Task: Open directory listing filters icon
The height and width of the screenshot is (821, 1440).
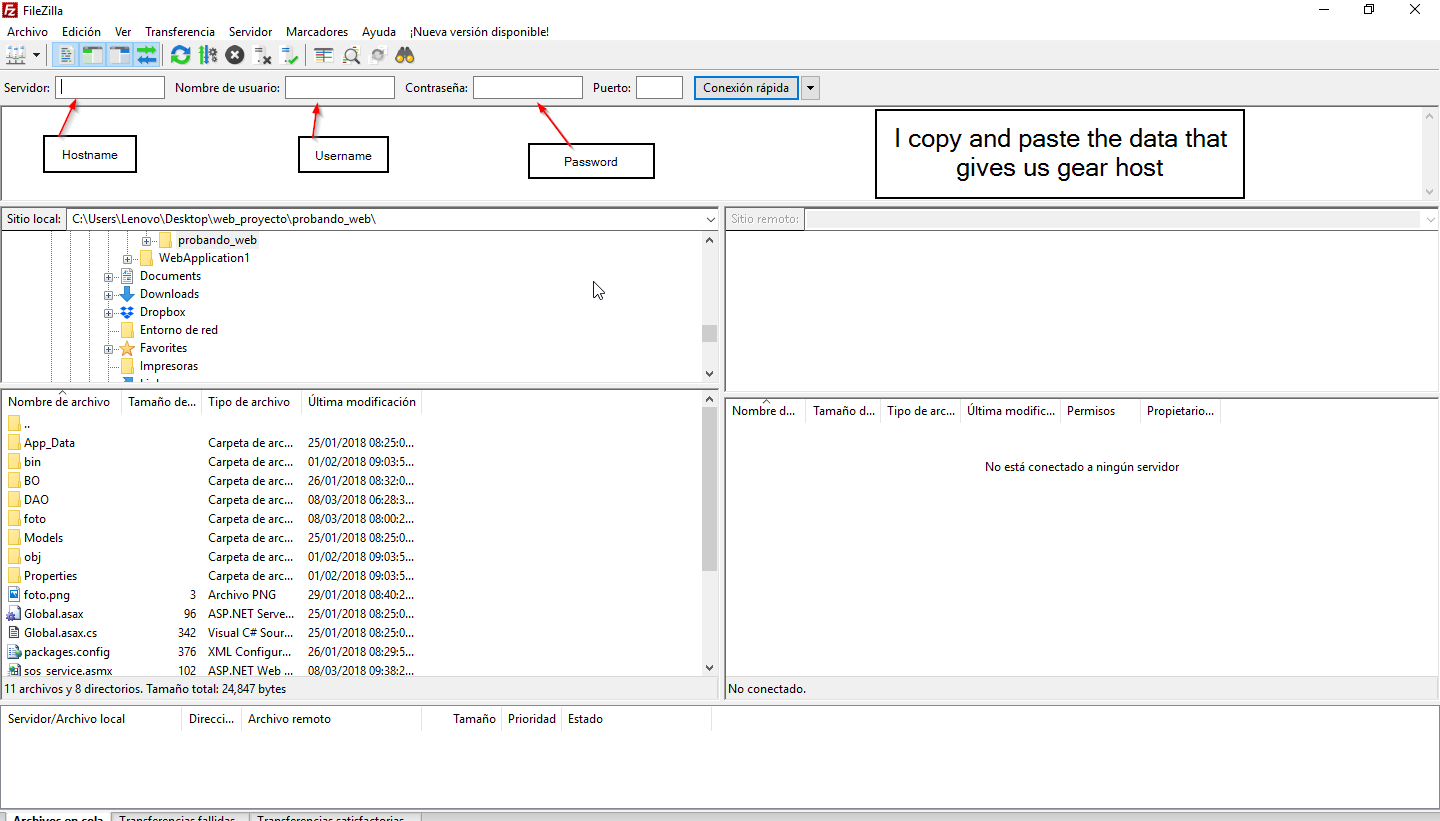Action: point(323,55)
